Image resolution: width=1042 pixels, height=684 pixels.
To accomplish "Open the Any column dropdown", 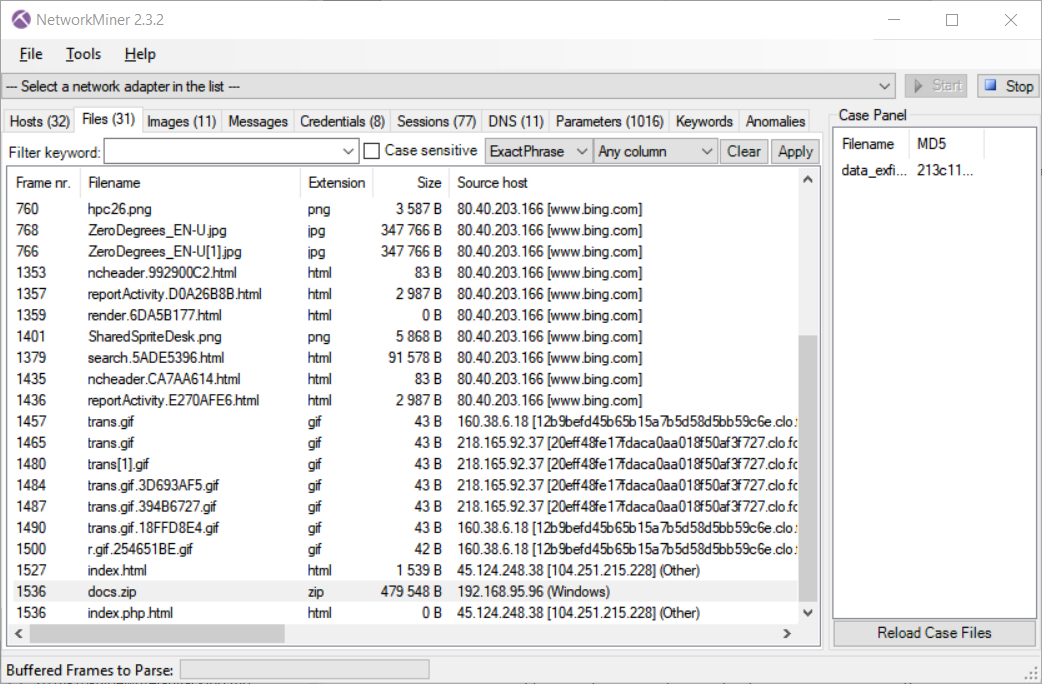I will (x=655, y=152).
